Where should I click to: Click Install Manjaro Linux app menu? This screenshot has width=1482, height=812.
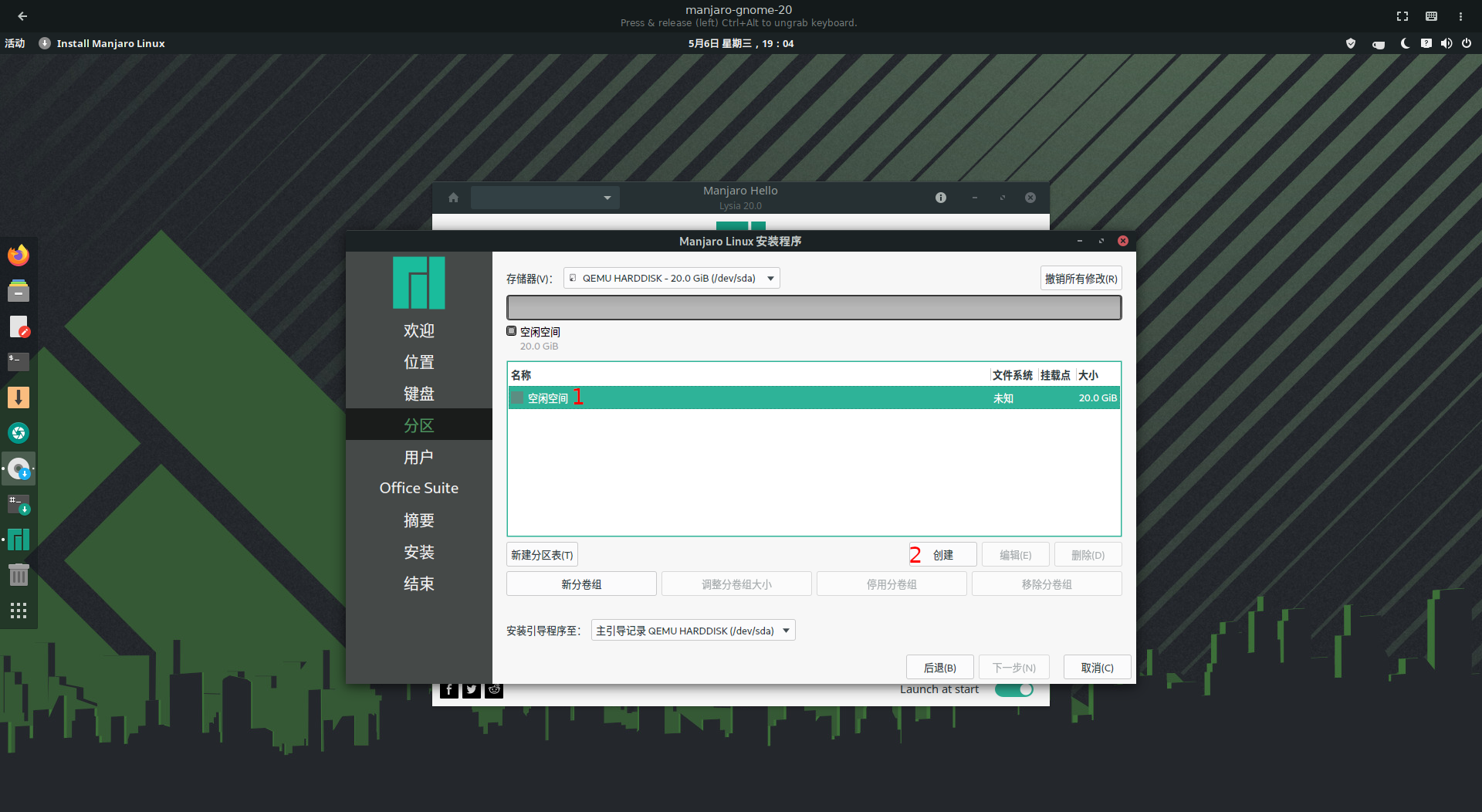(102, 44)
